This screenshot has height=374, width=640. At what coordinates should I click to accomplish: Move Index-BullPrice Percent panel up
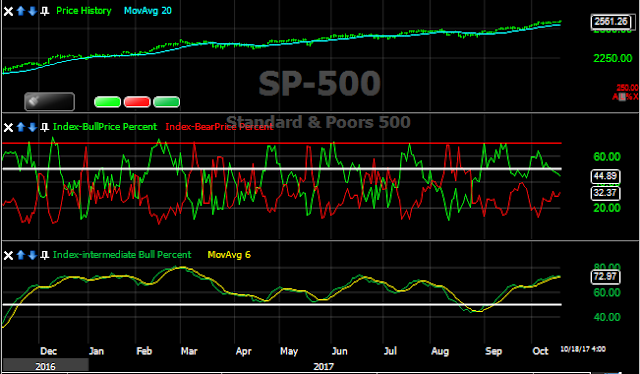(x=21, y=127)
